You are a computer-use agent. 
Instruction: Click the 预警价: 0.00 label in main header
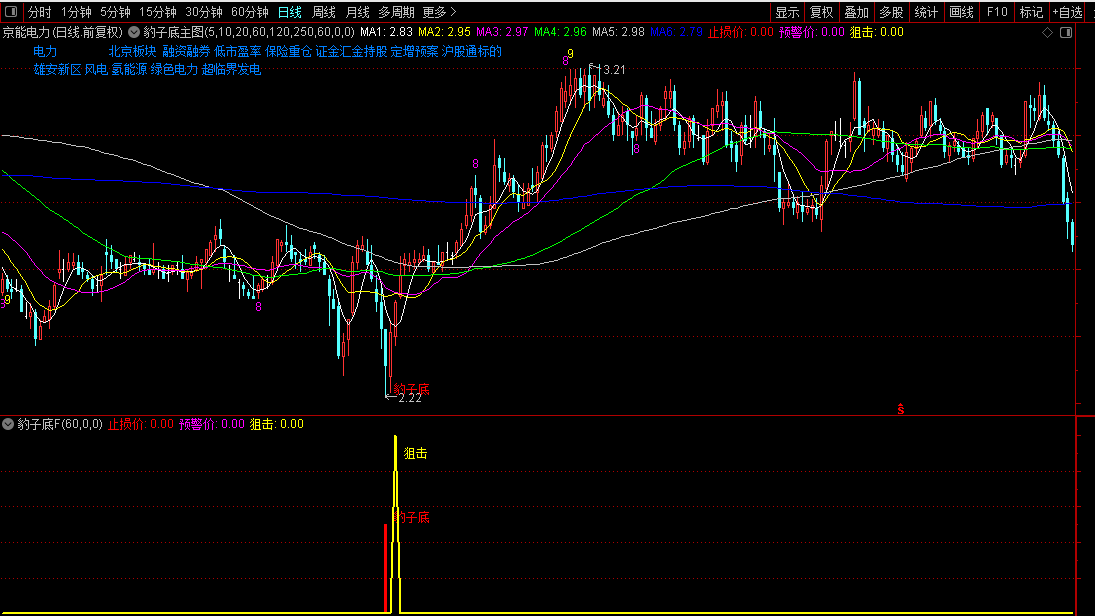click(811, 32)
